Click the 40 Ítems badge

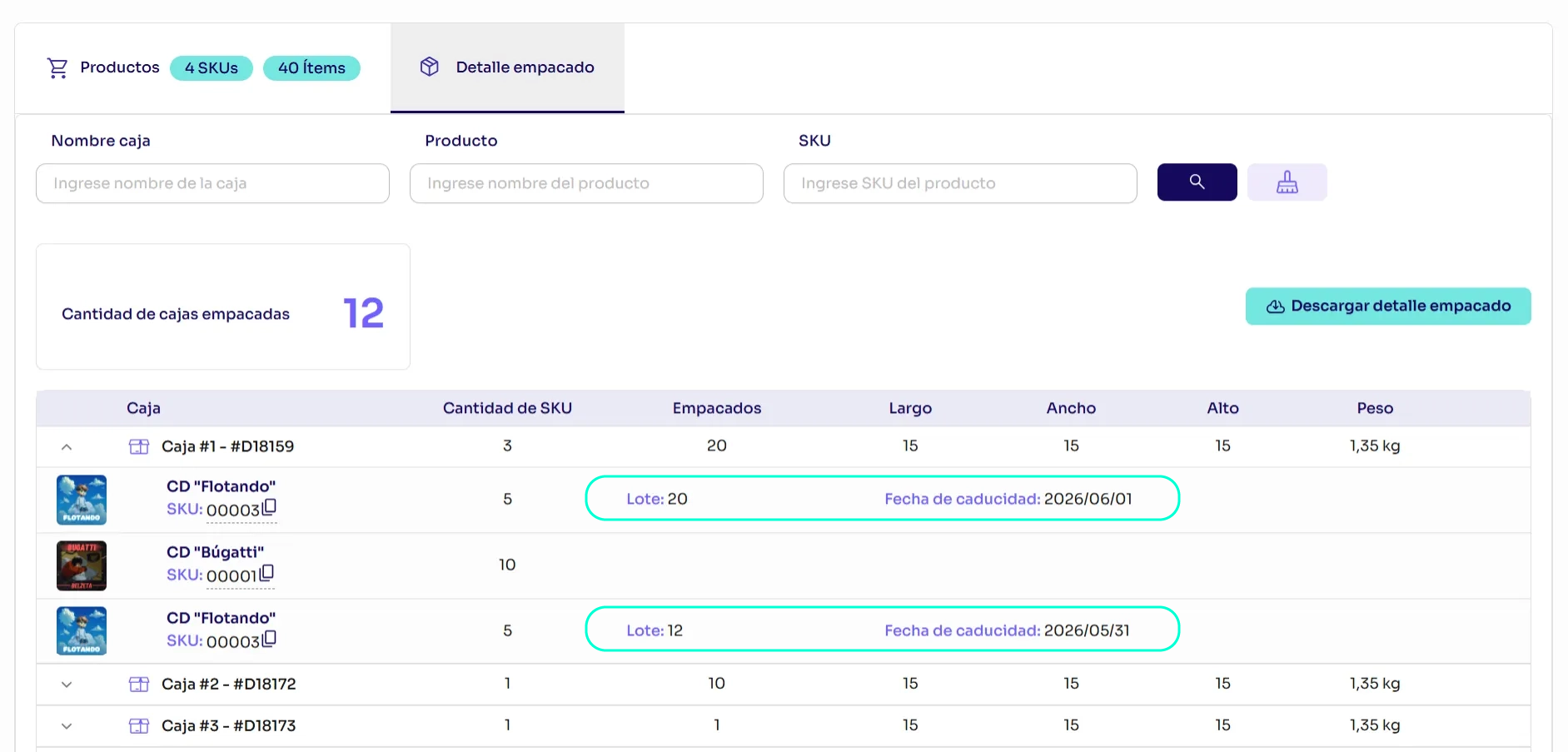[311, 68]
